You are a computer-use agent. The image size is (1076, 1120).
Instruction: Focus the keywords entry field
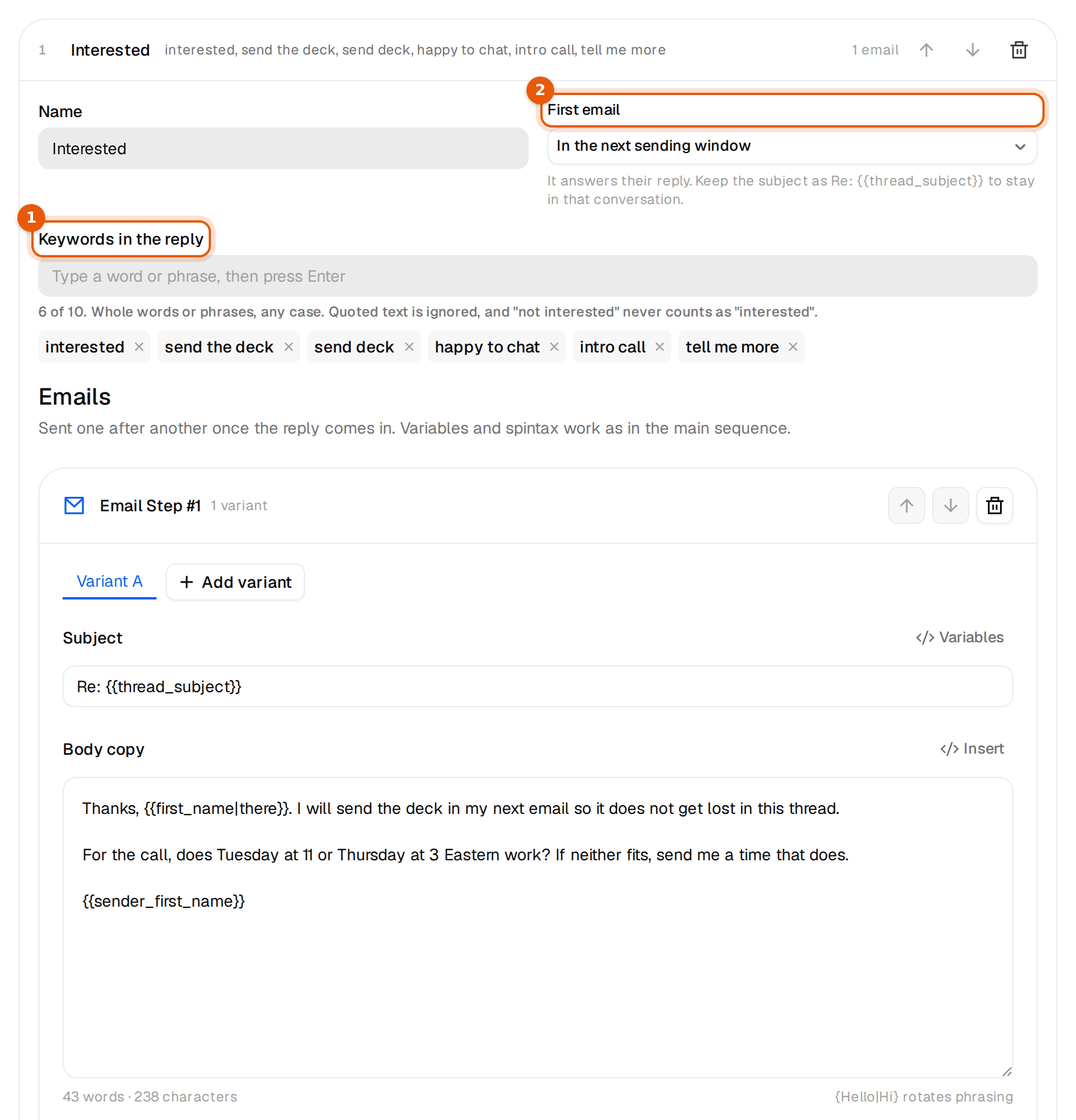538,276
